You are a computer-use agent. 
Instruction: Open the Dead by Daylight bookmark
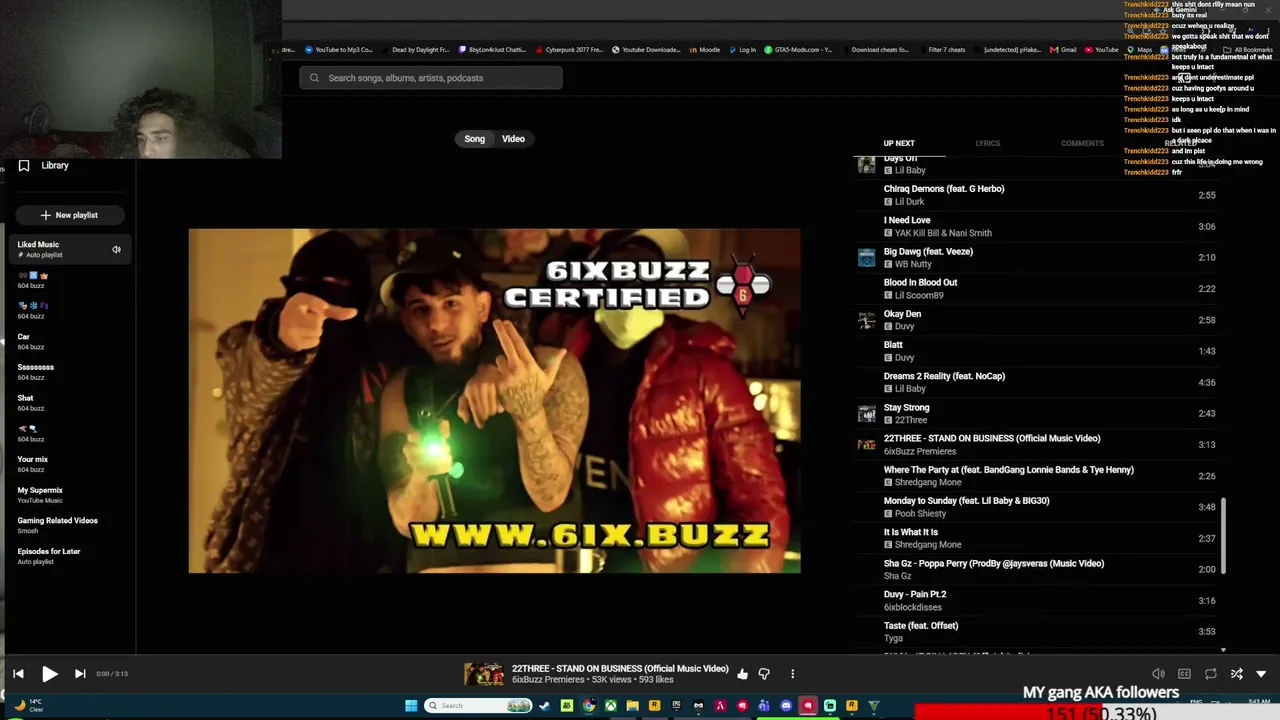415,50
